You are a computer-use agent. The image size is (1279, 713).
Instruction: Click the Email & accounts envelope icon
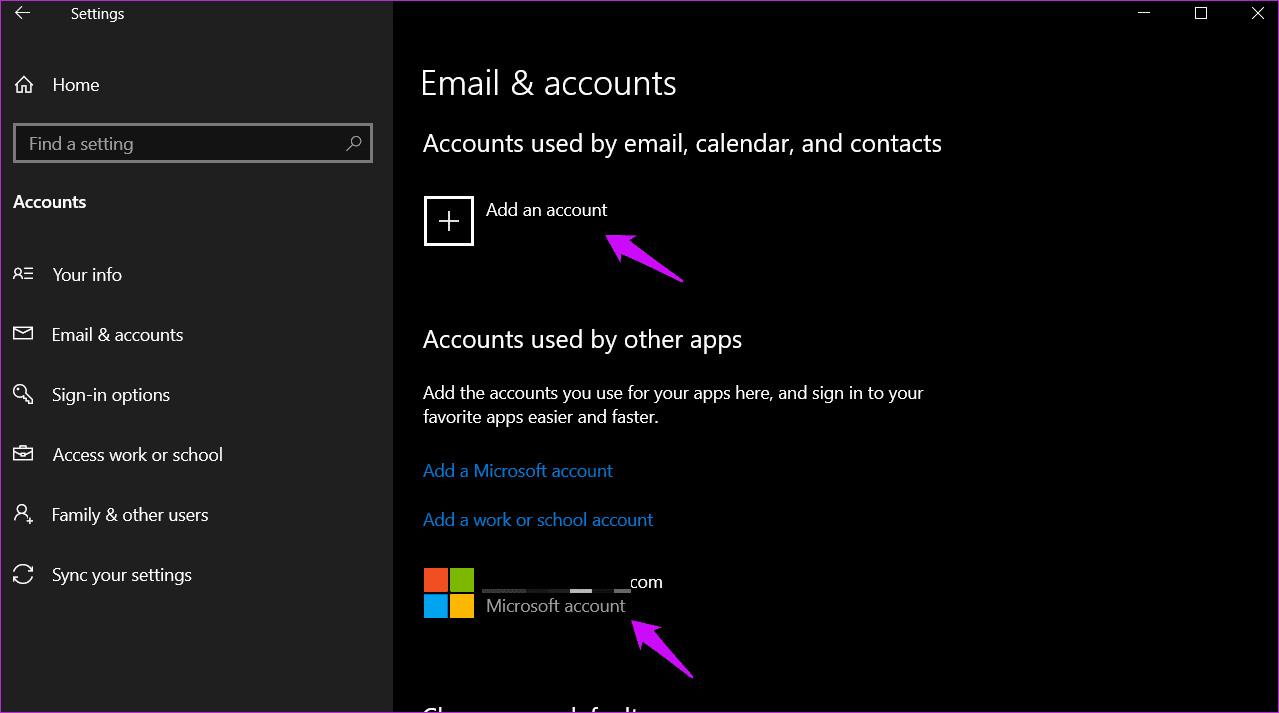coord(23,334)
